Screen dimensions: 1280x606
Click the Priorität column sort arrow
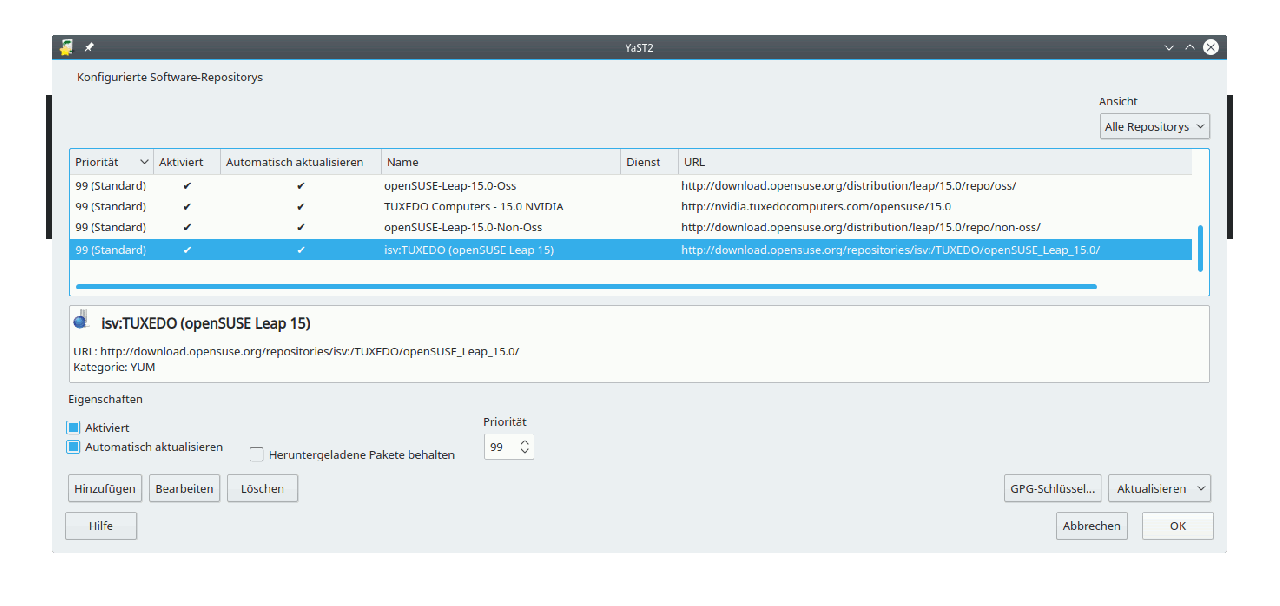click(x=144, y=162)
